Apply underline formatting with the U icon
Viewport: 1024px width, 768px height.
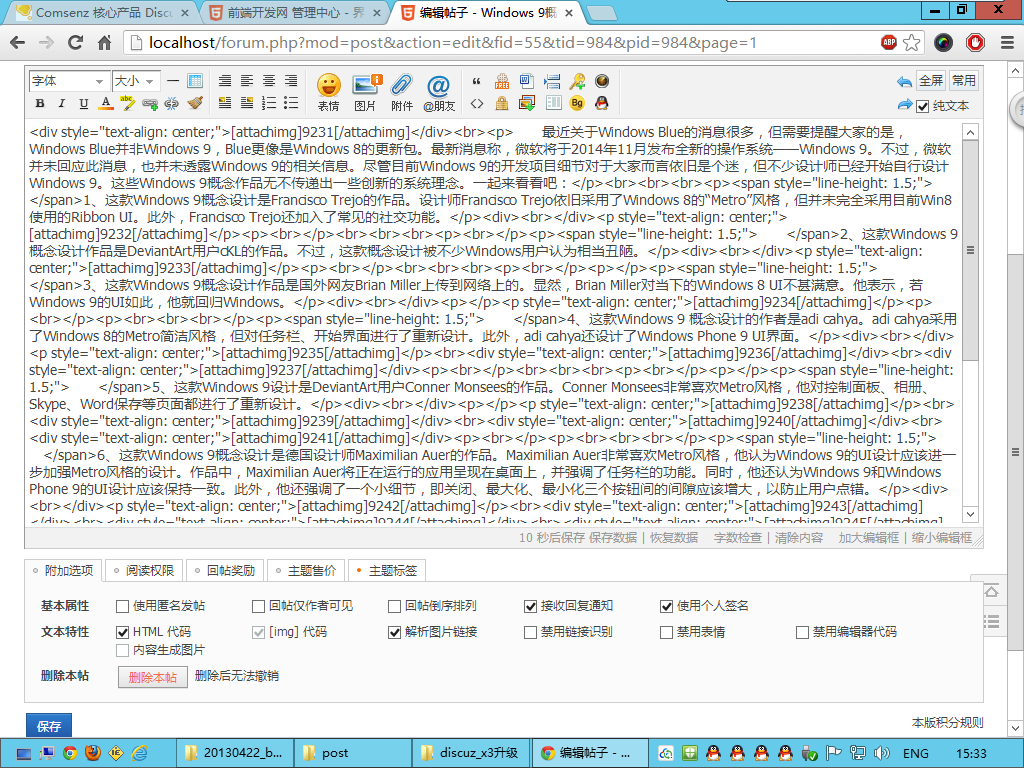point(84,103)
